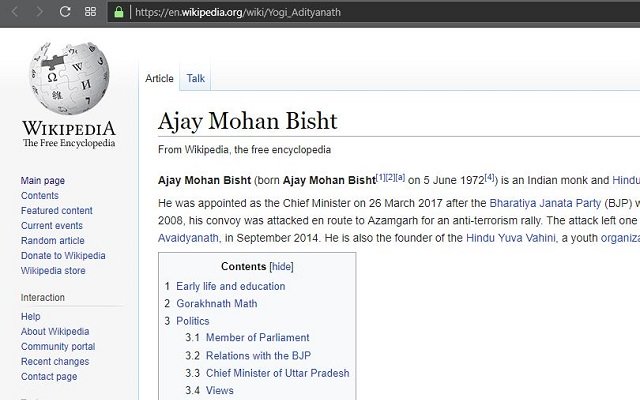Open Community portal link
This screenshot has height=400, width=640.
coord(58,347)
